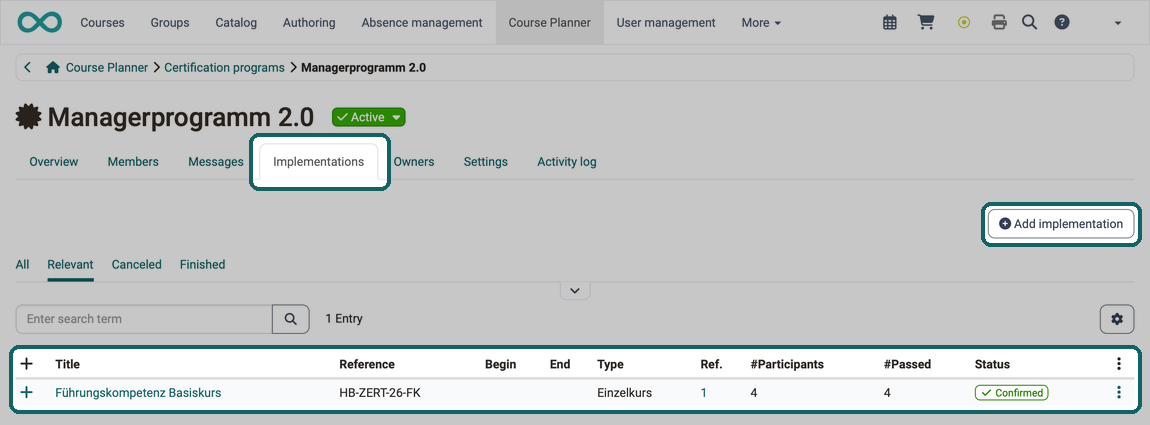Click the Confirmed status badge

point(1011,393)
